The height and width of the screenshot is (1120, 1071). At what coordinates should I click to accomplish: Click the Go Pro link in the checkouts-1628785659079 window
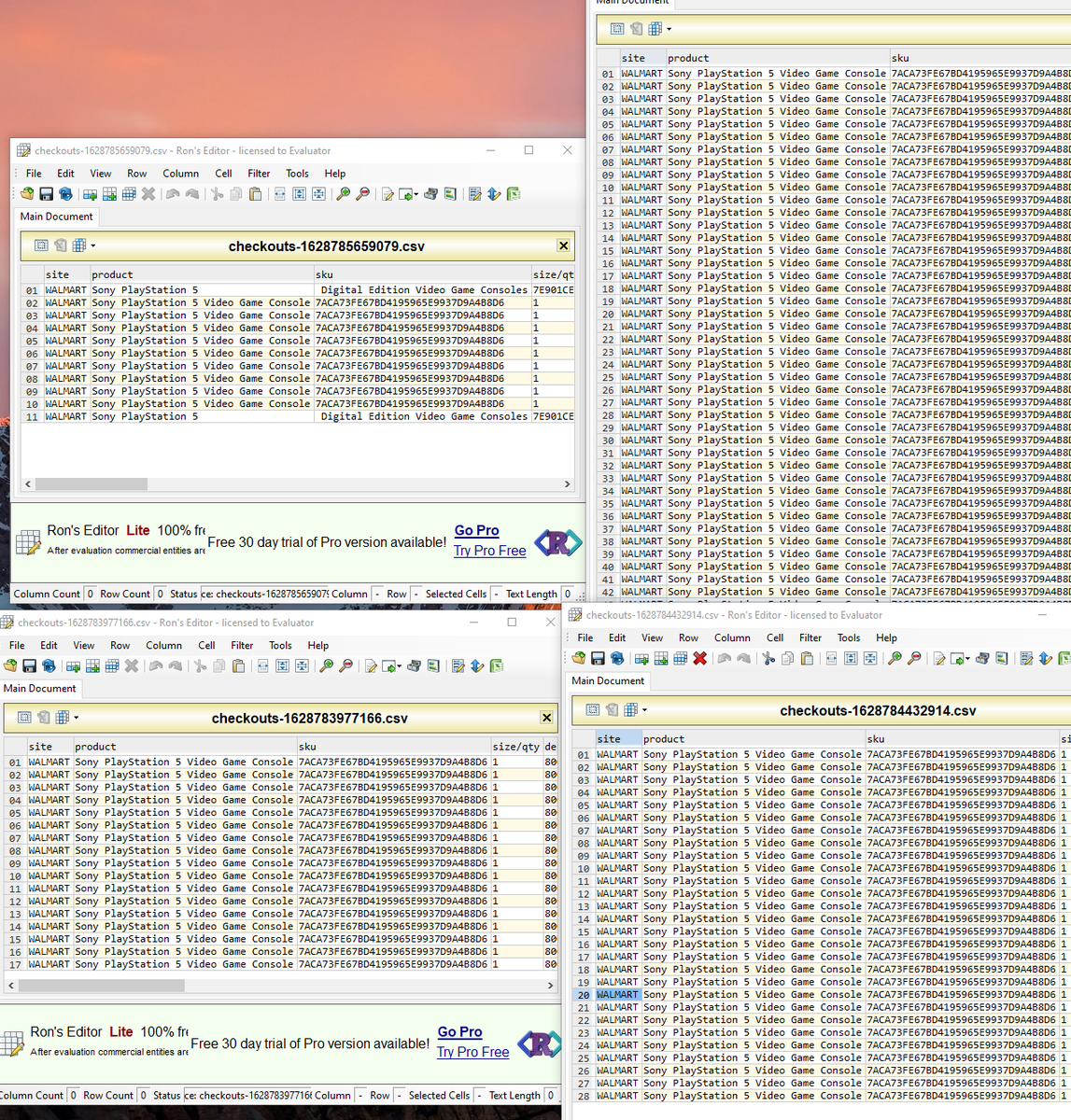click(x=476, y=530)
